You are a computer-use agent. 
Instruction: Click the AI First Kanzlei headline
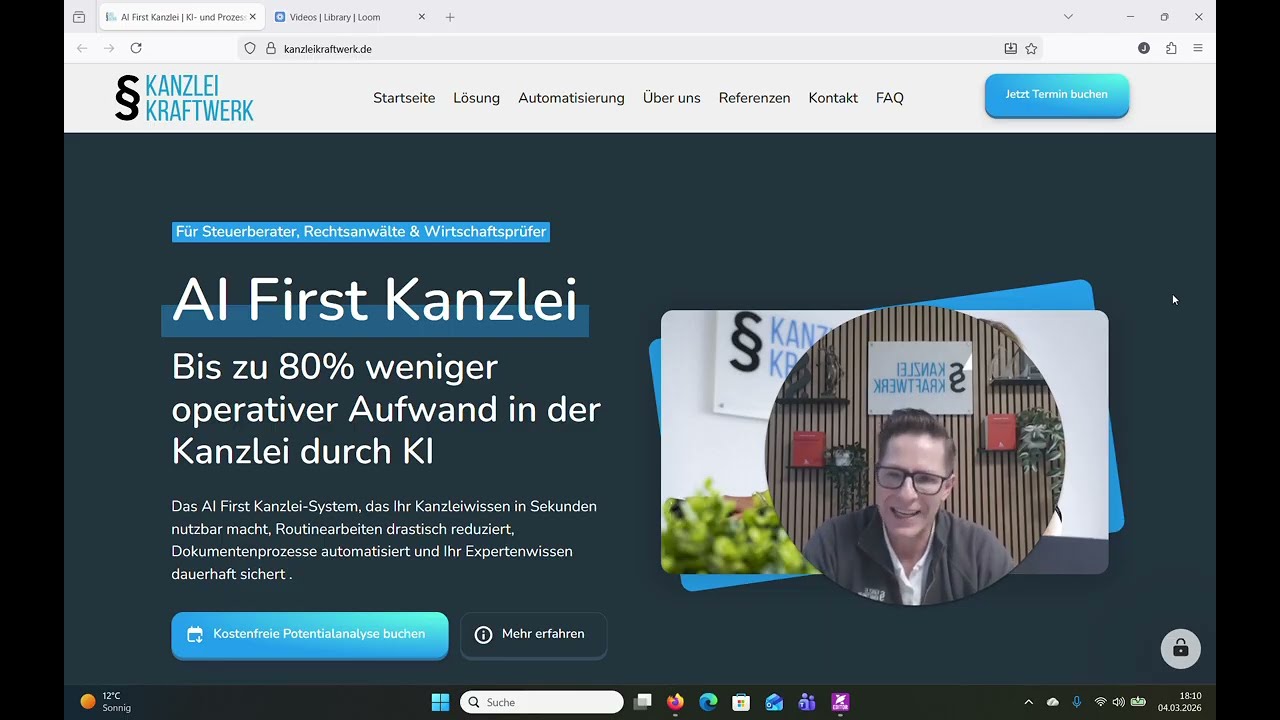coord(374,299)
